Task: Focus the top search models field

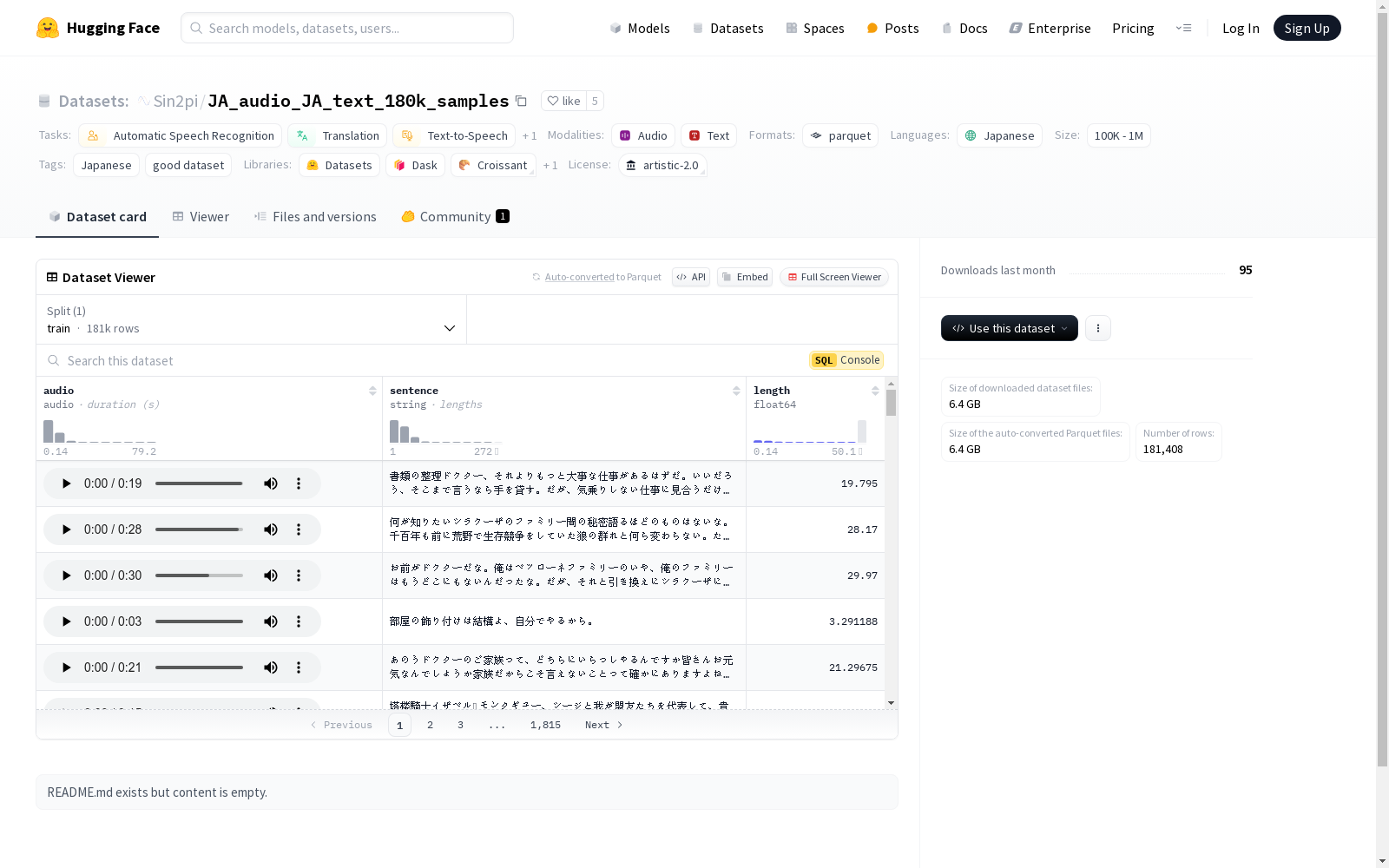Action: click(x=347, y=28)
